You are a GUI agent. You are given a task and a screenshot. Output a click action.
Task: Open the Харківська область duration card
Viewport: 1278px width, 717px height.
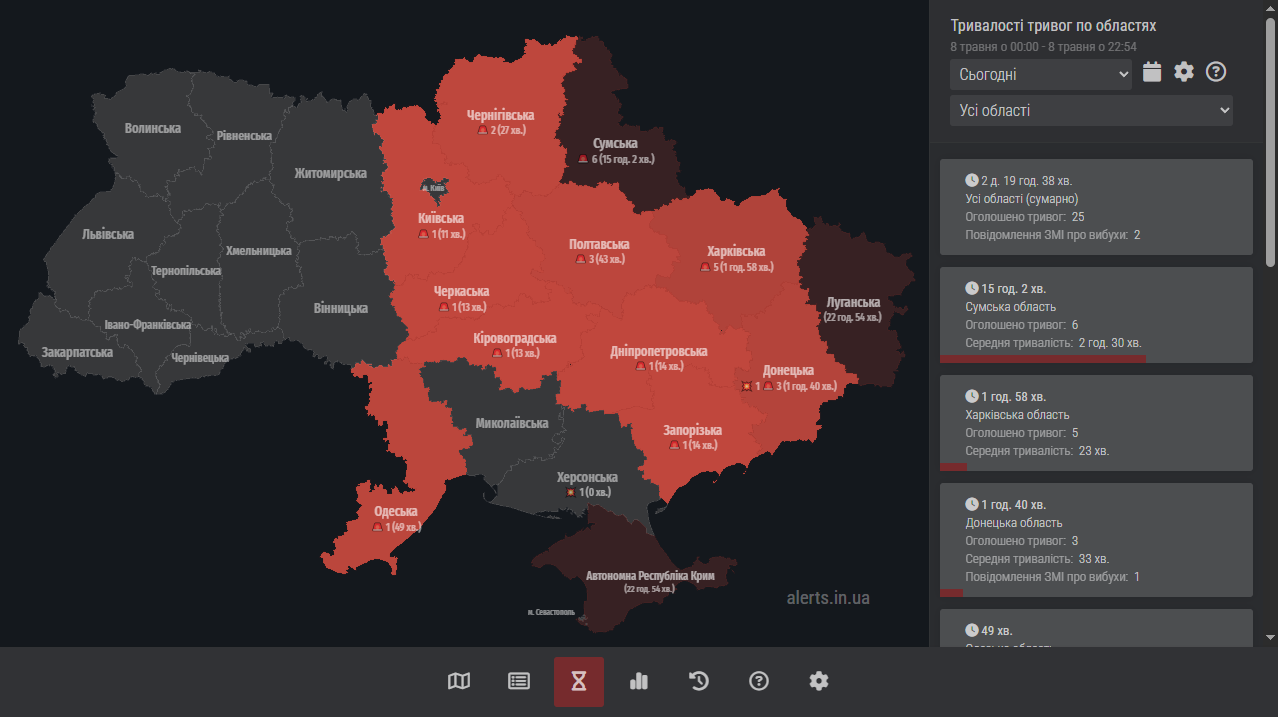click(x=1096, y=423)
